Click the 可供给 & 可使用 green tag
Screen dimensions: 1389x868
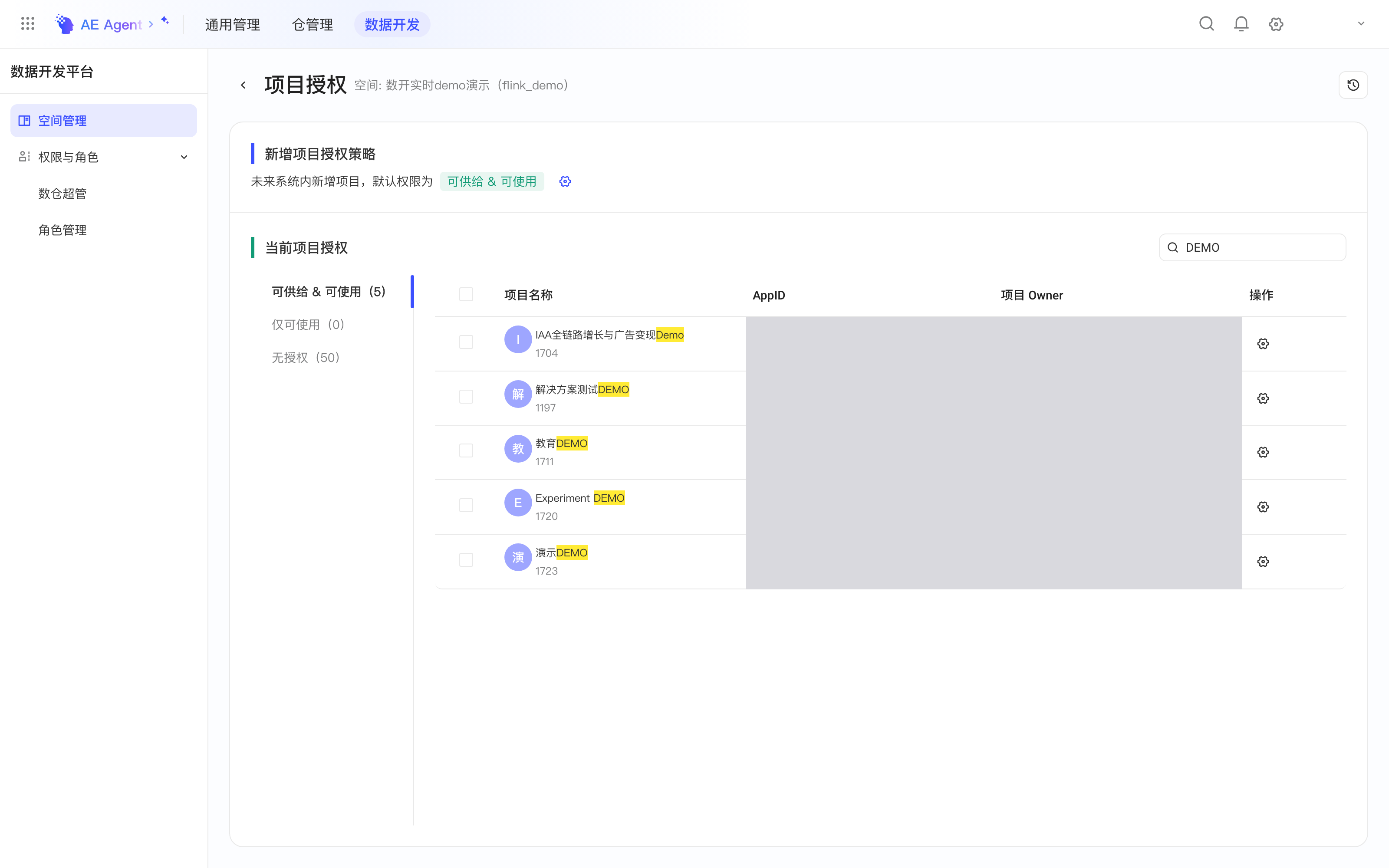tap(492, 181)
